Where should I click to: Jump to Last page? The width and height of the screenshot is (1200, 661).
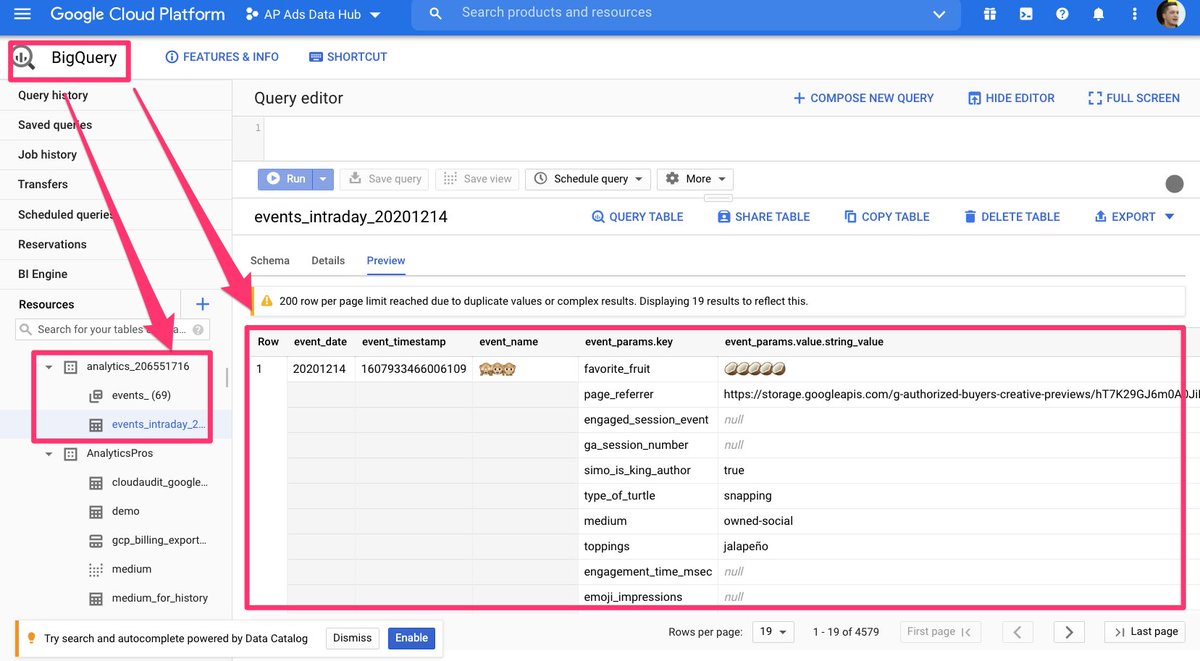pyautogui.click(x=1145, y=632)
